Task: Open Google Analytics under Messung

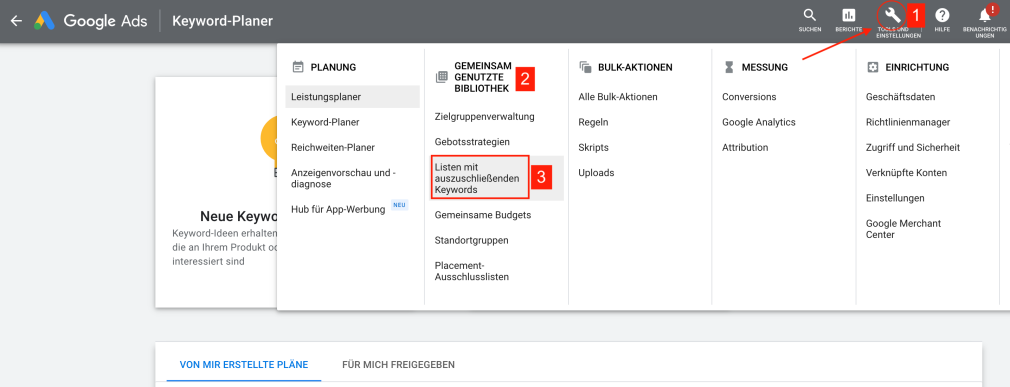Action: pos(759,122)
